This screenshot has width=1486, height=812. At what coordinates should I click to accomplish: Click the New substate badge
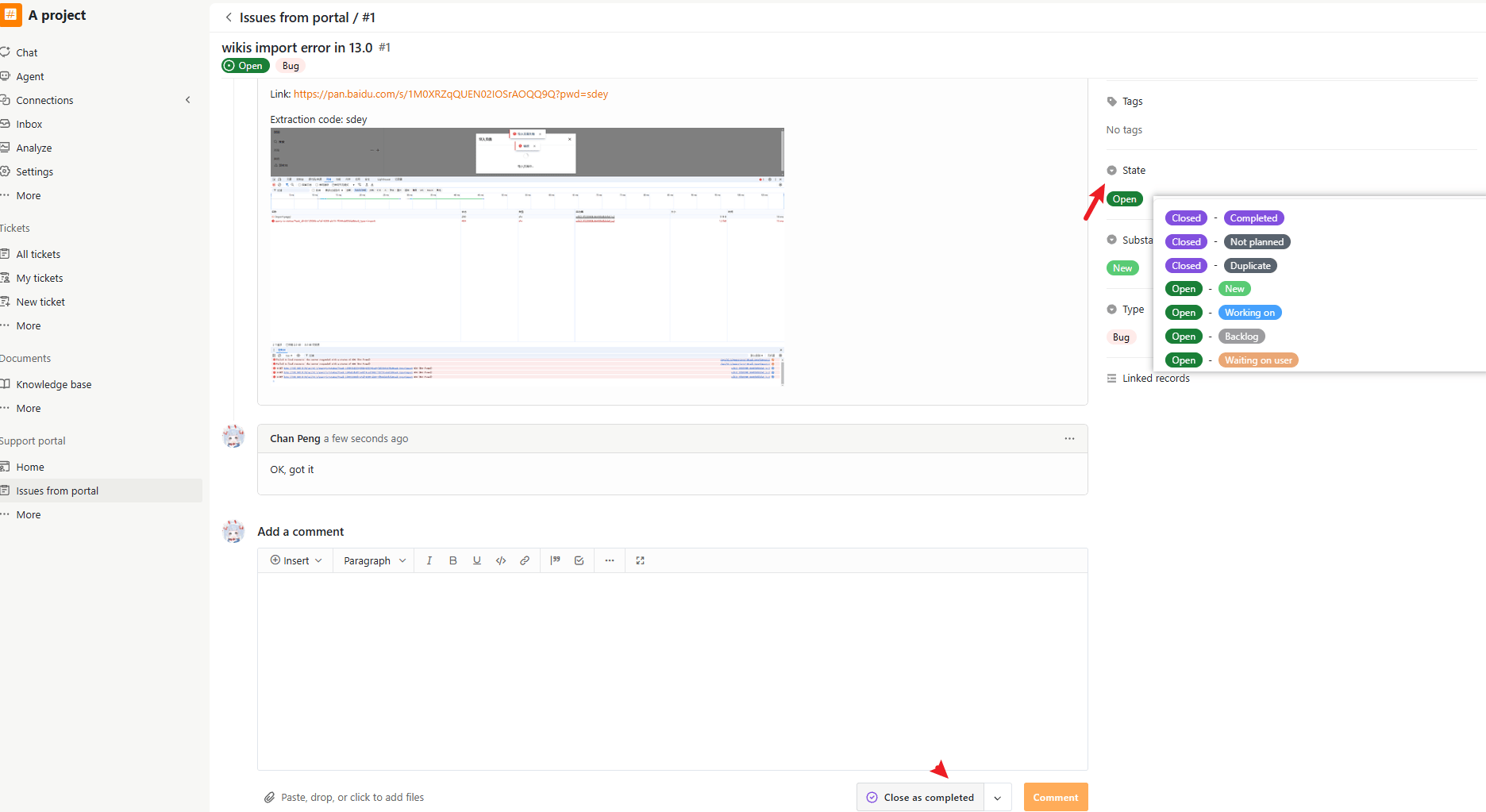1122,268
